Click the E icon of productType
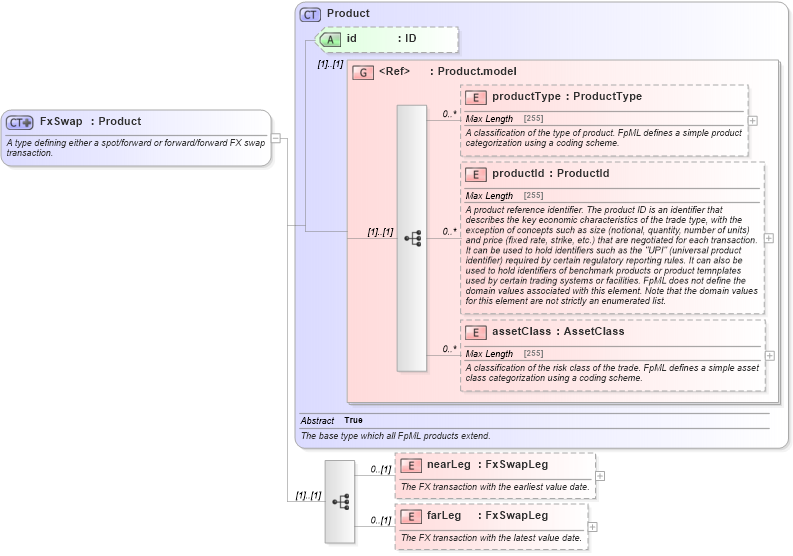 [x=476, y=98]
